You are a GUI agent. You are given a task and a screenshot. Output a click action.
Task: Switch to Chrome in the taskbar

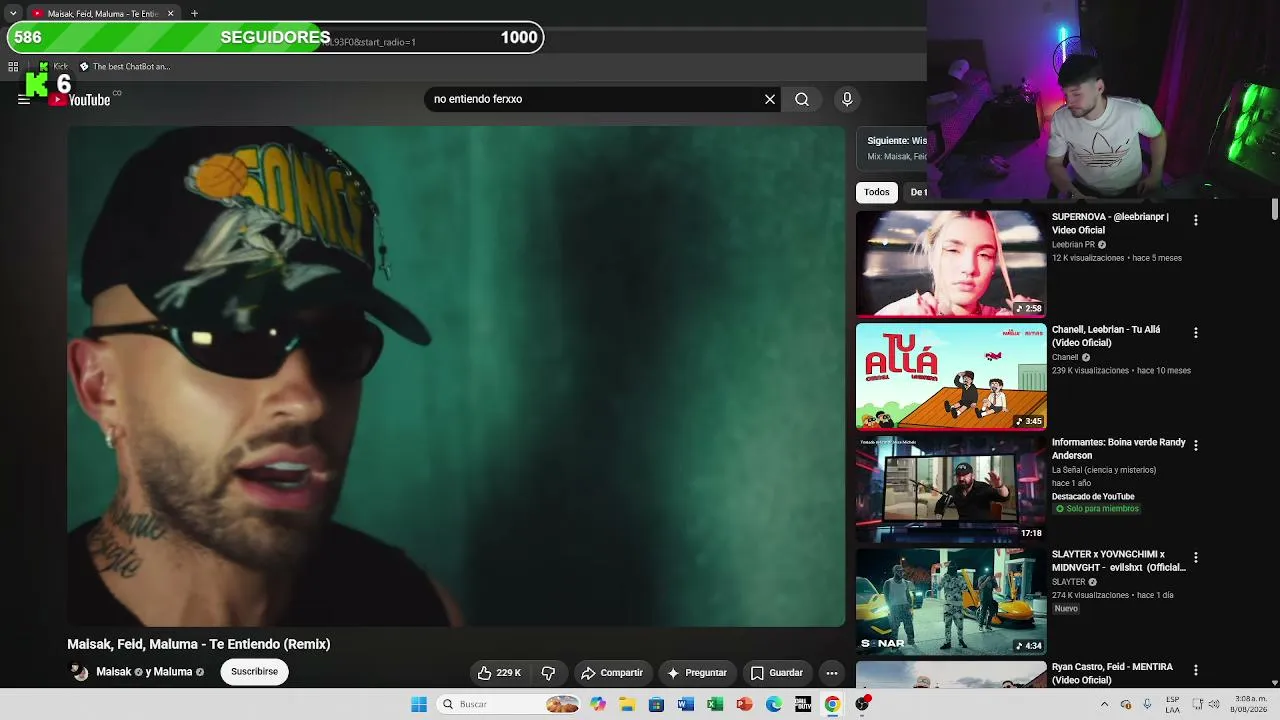pos(832,704)
